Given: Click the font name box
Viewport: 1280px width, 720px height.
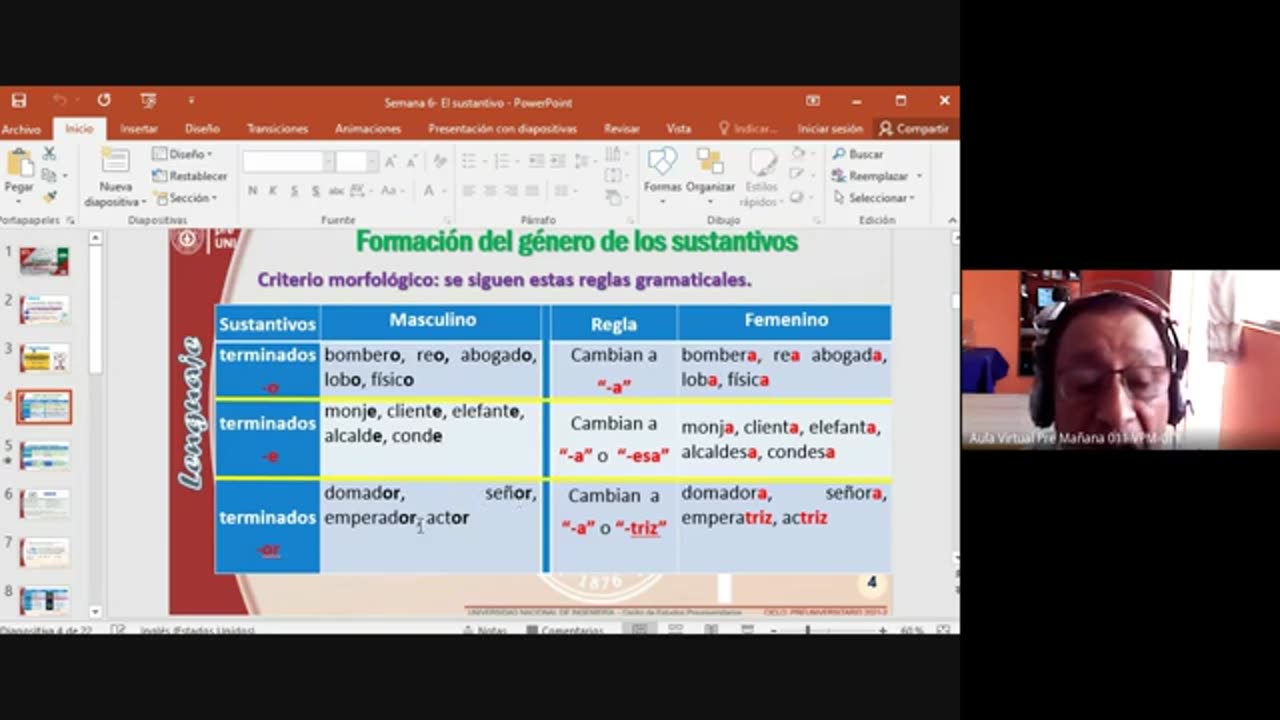Looking at the screenshot, I should pos(283,162).
